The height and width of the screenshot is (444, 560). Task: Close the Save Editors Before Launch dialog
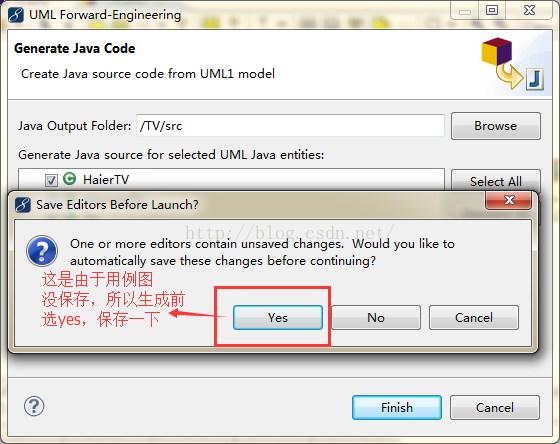point(509,200)
